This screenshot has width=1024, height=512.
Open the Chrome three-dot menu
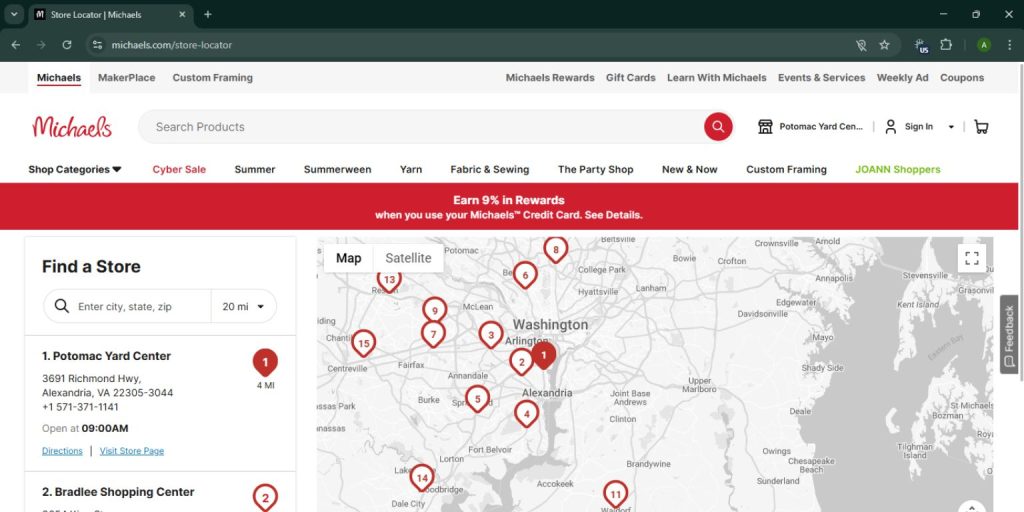pos(1009,45)
